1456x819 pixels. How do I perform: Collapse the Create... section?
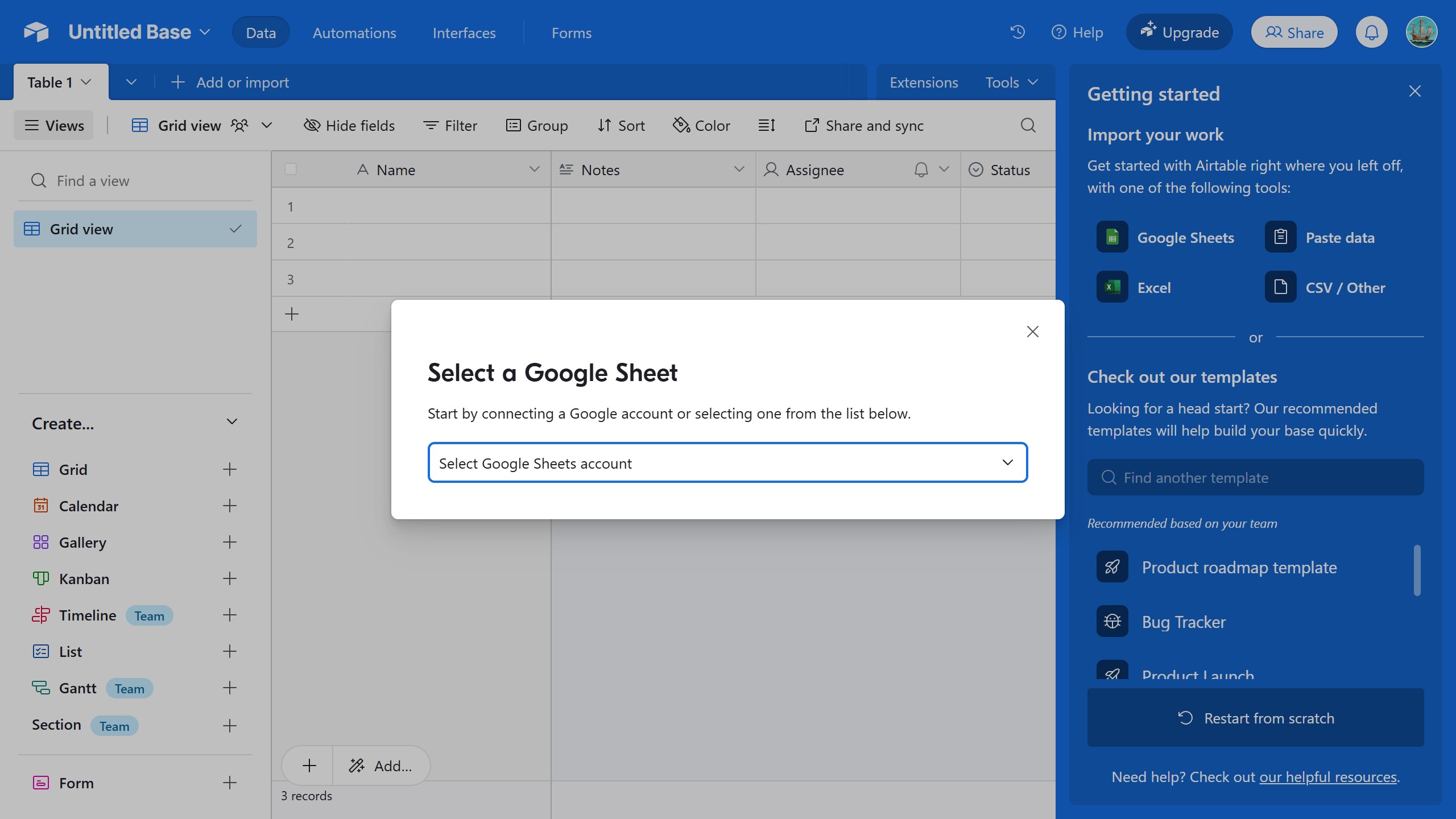[231, 421]
